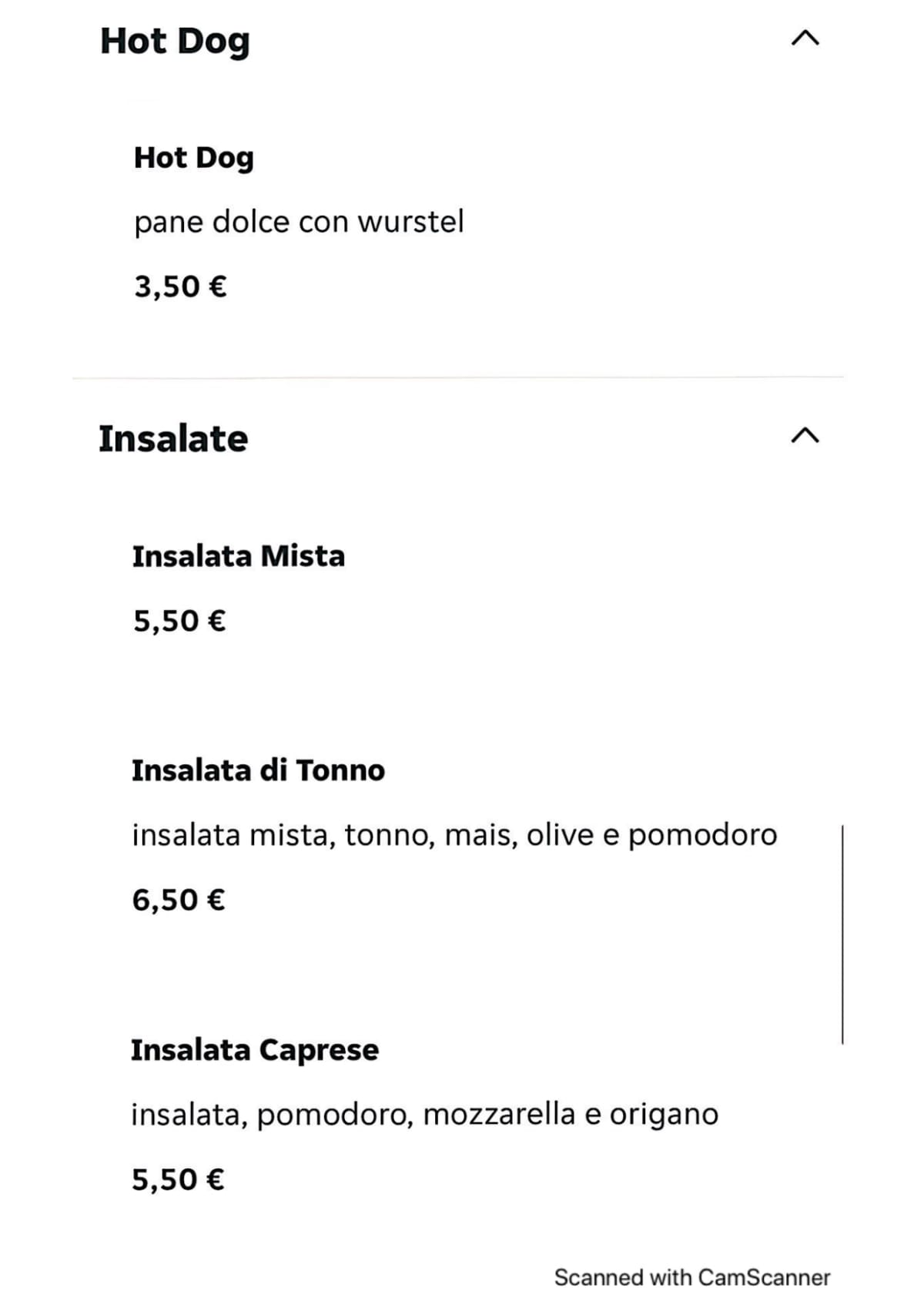Viewport: 924px width, 1308px height.
Task: Open the Insalata Caprese item
Action: pyautogui.click(x=255, y=1048)
